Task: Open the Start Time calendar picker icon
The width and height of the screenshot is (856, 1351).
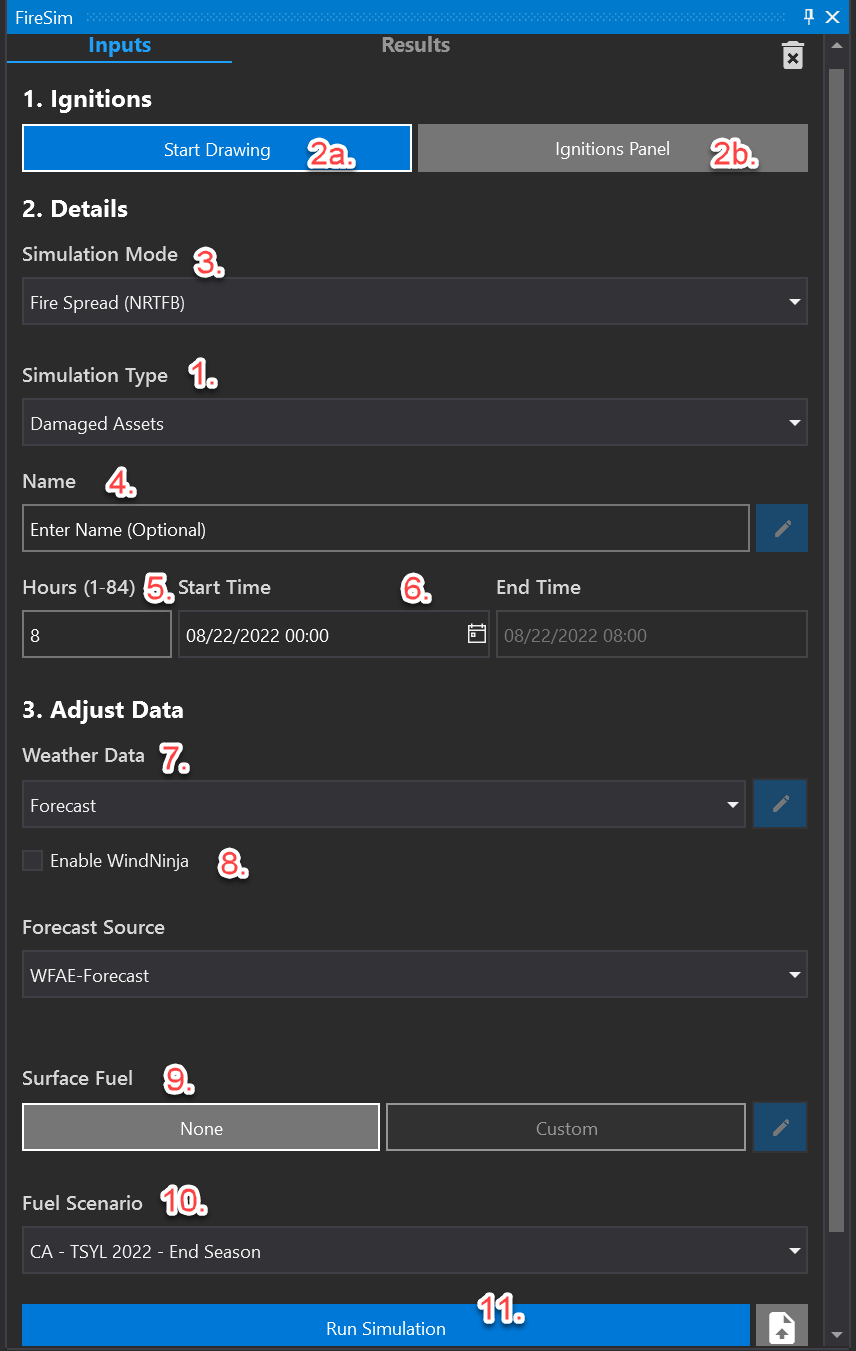Action: pyautogui.click(x=476, y=634)
